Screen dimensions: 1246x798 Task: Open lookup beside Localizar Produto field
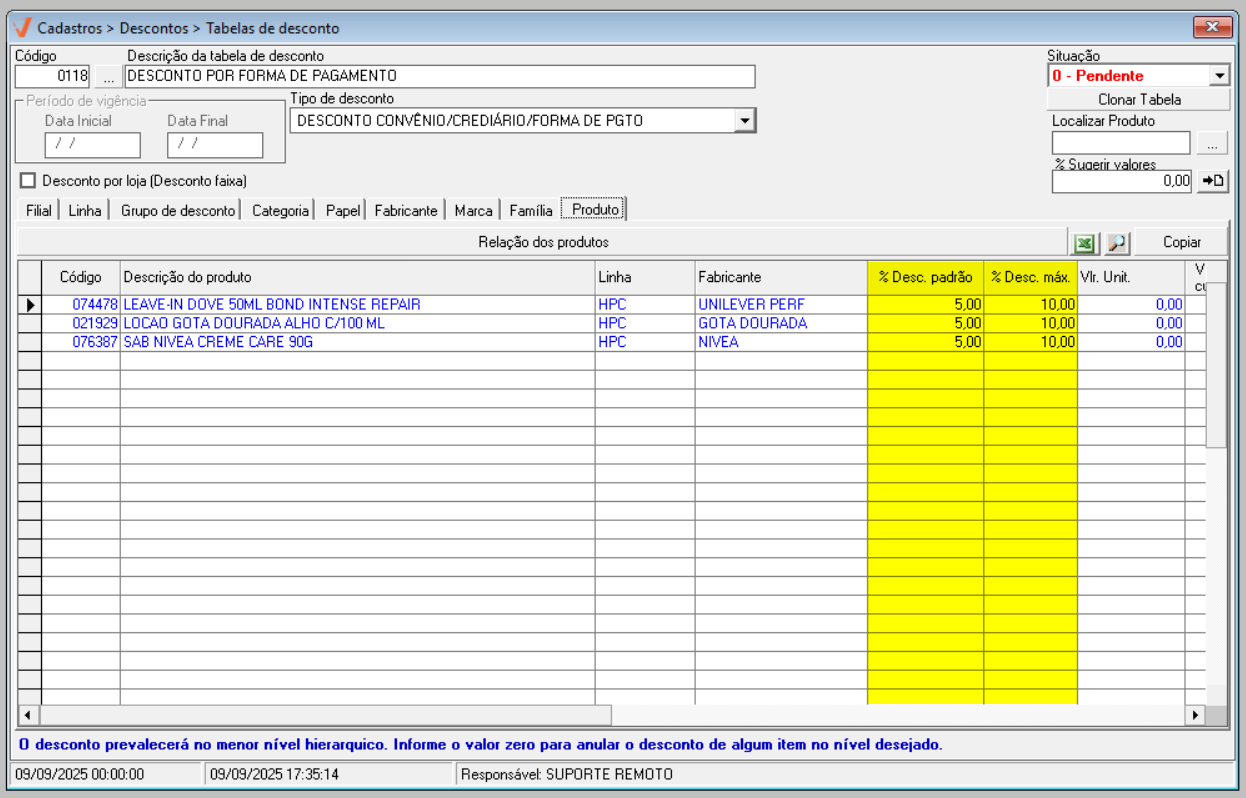[1212, 144]
